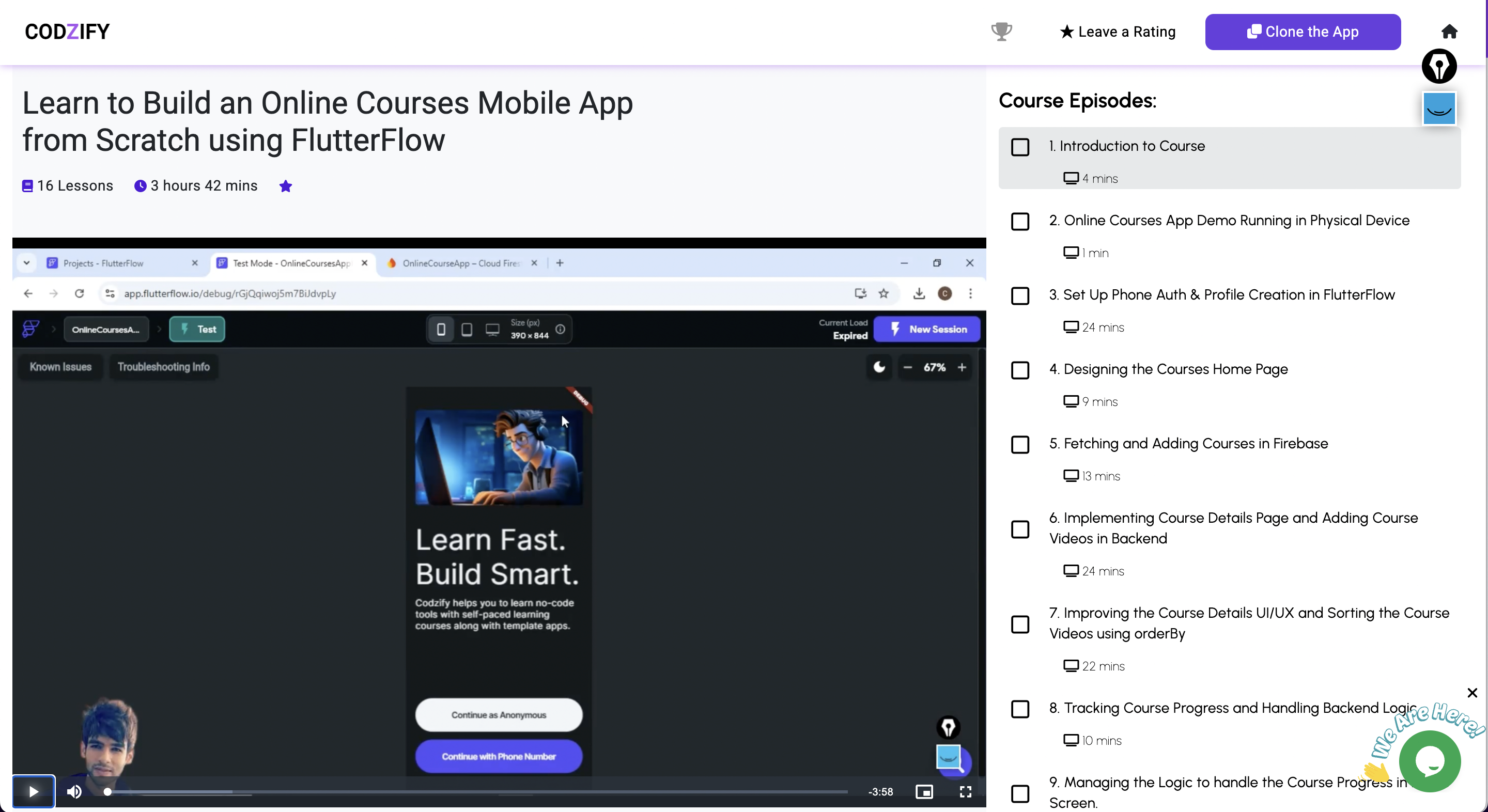Click the 67% zoom level value
Viewport: 1488px width, 812px height.
click(x=934, y=367)
